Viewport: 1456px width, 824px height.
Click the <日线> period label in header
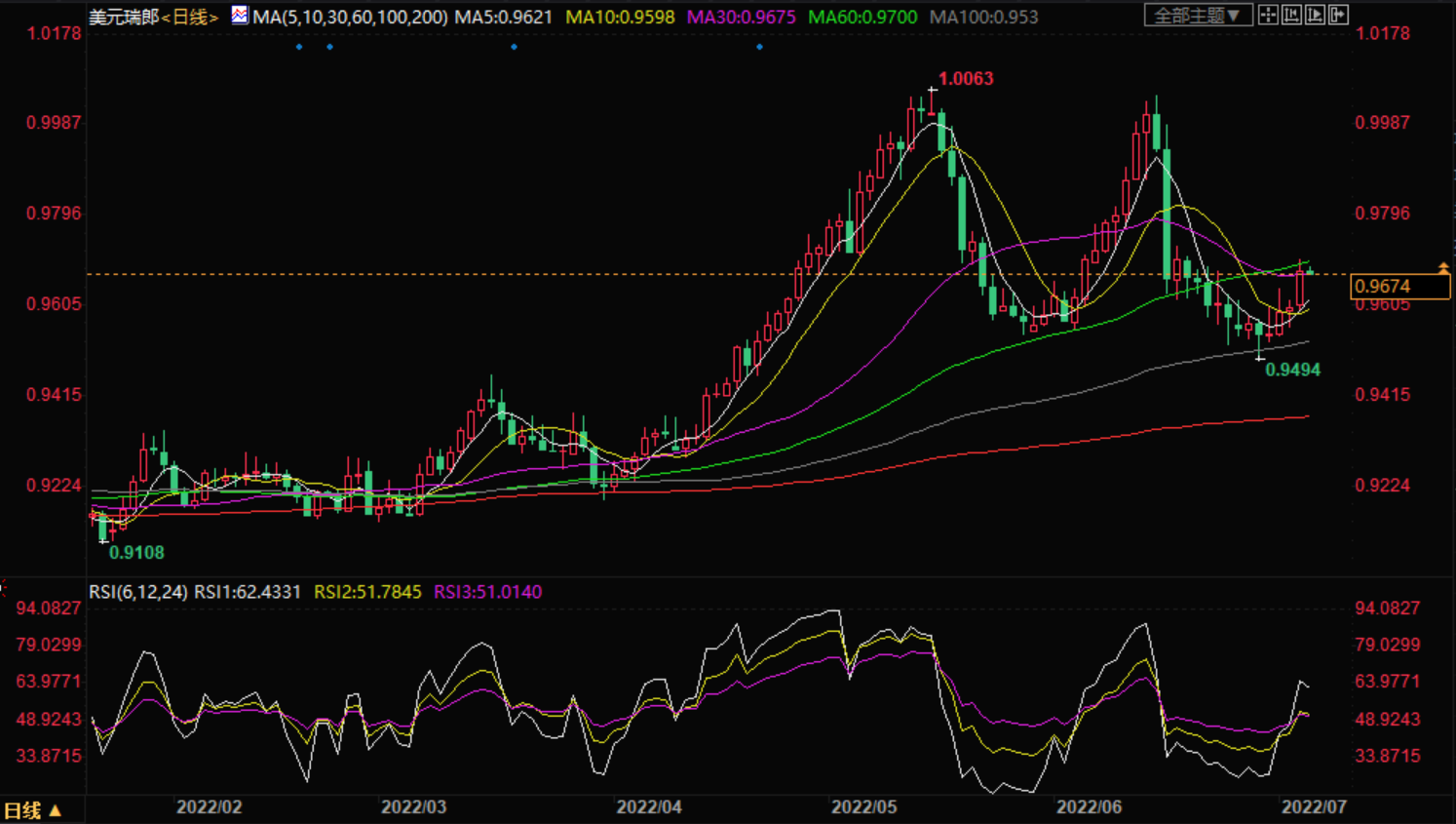click(189, 18)
